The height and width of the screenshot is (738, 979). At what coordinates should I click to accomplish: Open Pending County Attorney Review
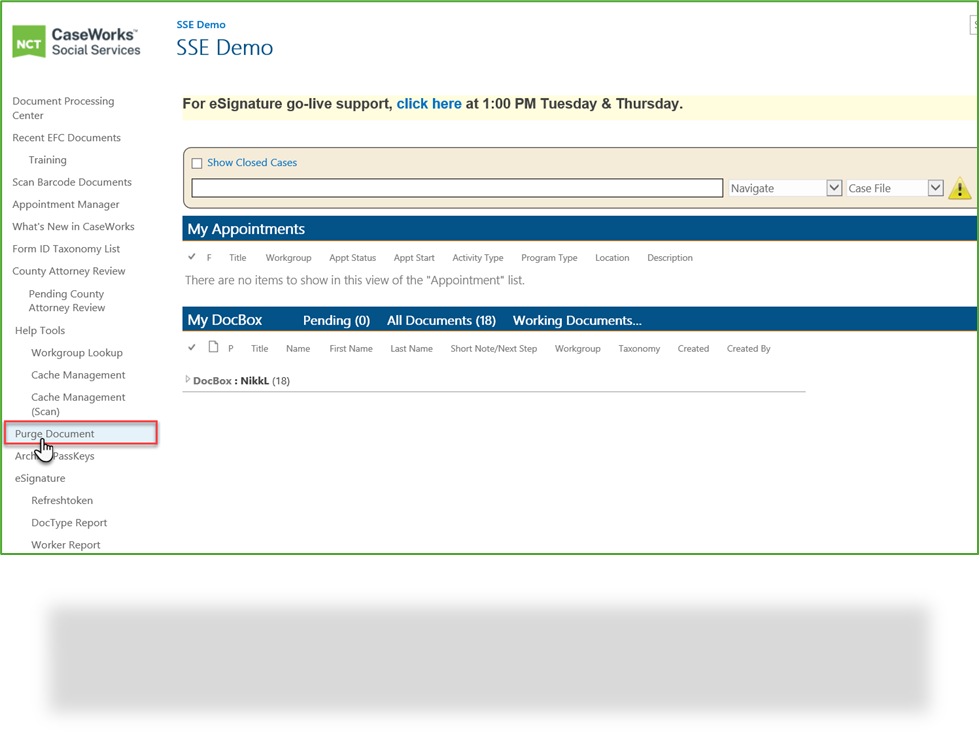coord(67,300)
